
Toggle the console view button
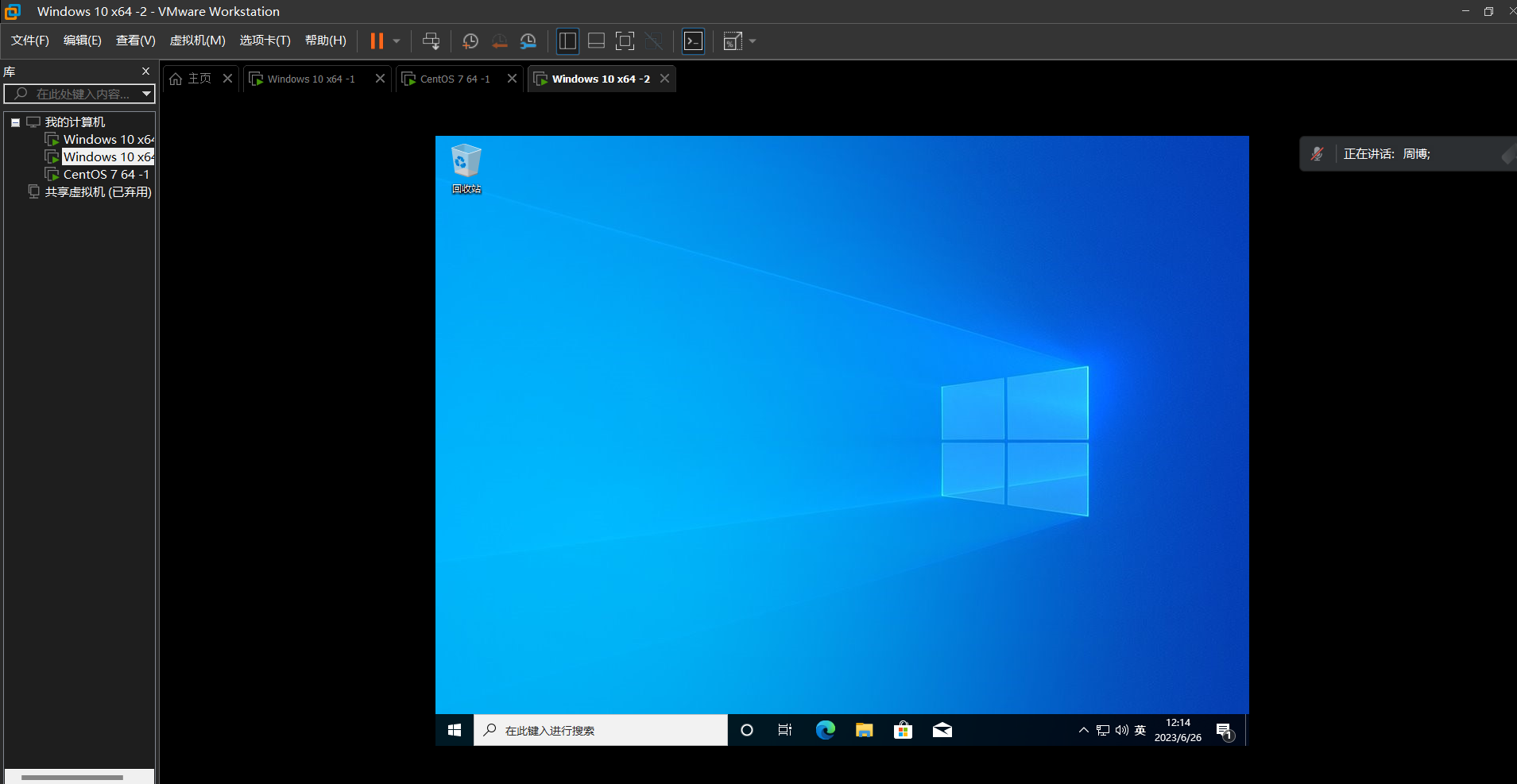[x=694, y=41]
